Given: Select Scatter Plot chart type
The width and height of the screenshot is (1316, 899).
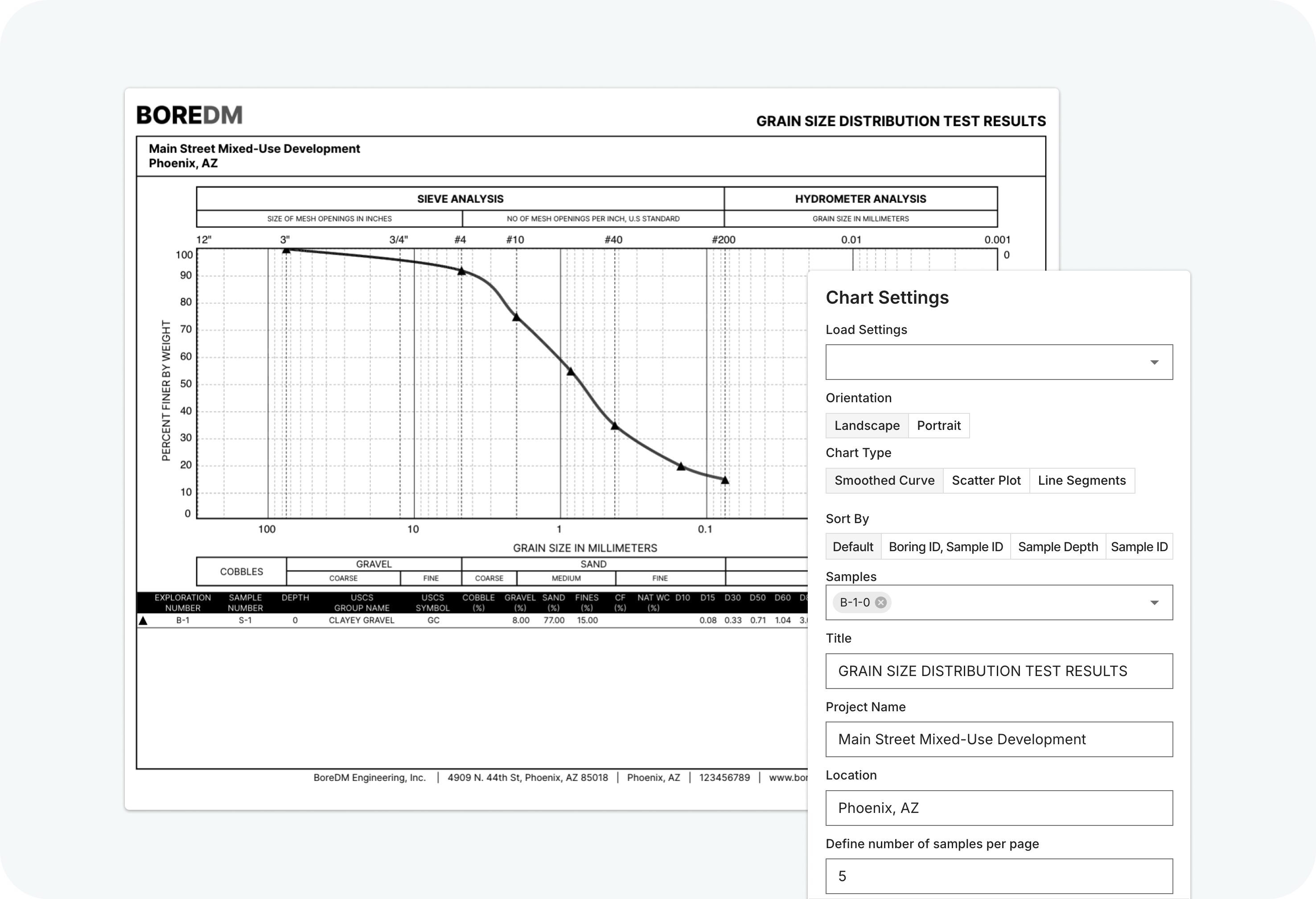Looking at the screenshot, I should [x=985, y=480].
